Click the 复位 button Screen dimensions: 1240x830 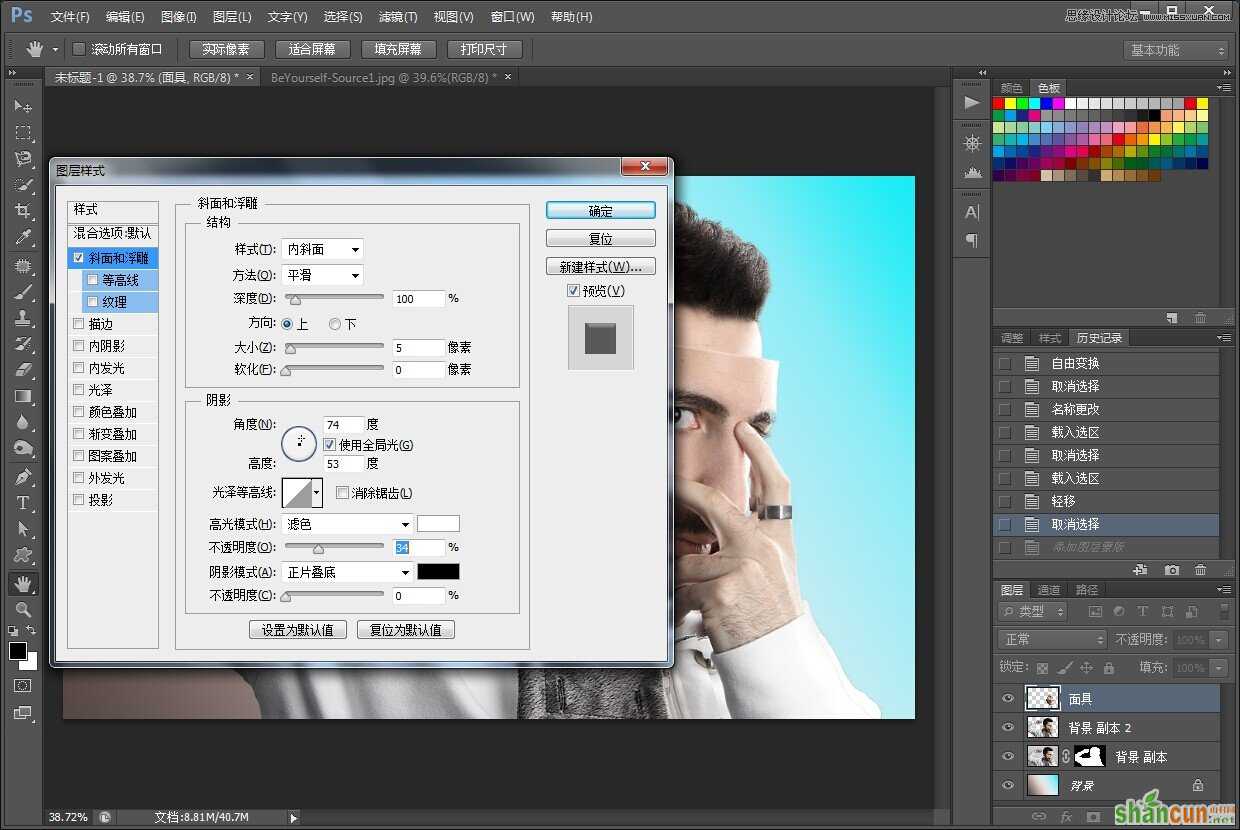click(601, 239)
